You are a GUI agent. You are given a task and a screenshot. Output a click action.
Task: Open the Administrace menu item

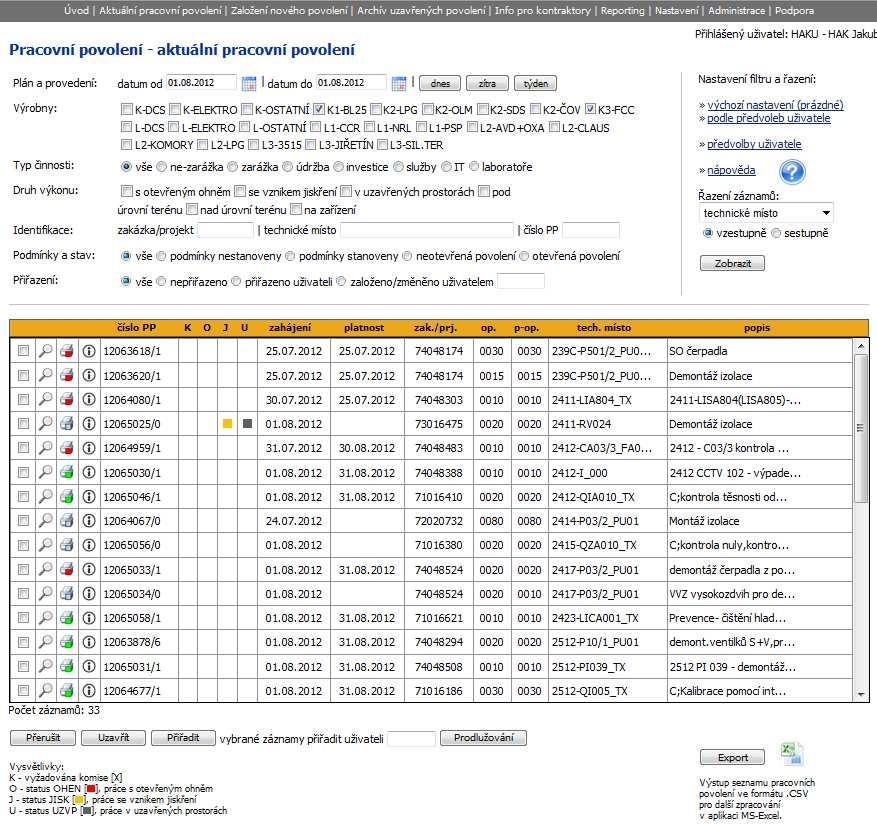coord(737,11)
